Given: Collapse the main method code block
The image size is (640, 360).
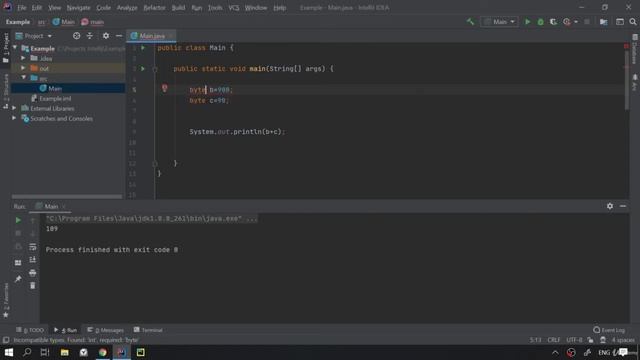Looking at the screenshot, I should coord(155,69).
